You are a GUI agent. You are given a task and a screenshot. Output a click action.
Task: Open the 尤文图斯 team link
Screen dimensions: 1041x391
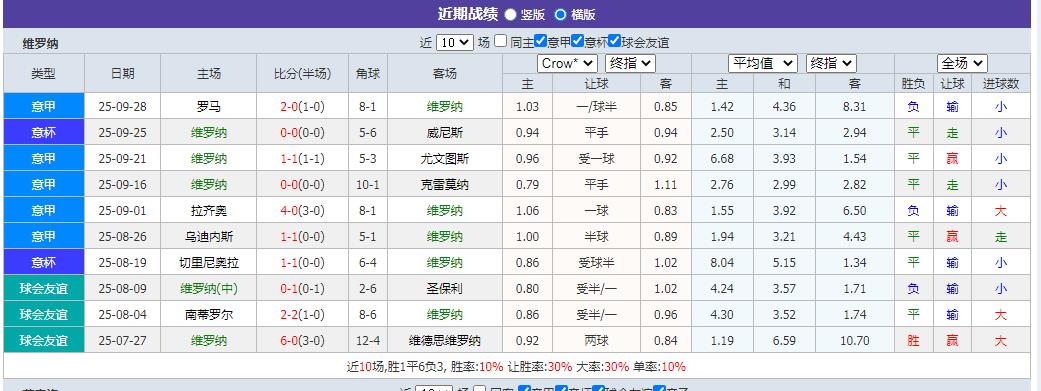pos(444,159)
